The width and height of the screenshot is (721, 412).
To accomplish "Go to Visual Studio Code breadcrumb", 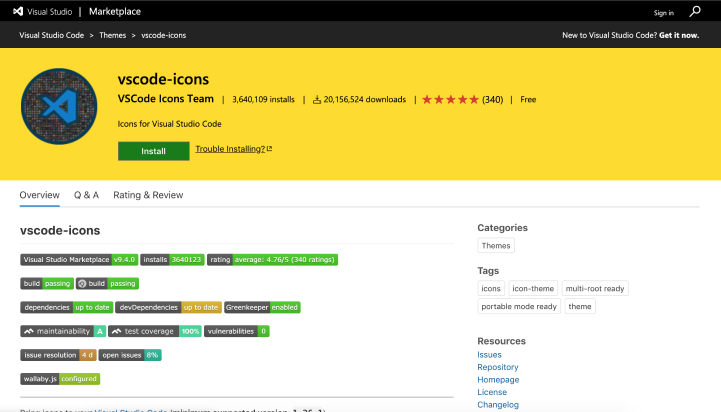I will pos(52,35).
